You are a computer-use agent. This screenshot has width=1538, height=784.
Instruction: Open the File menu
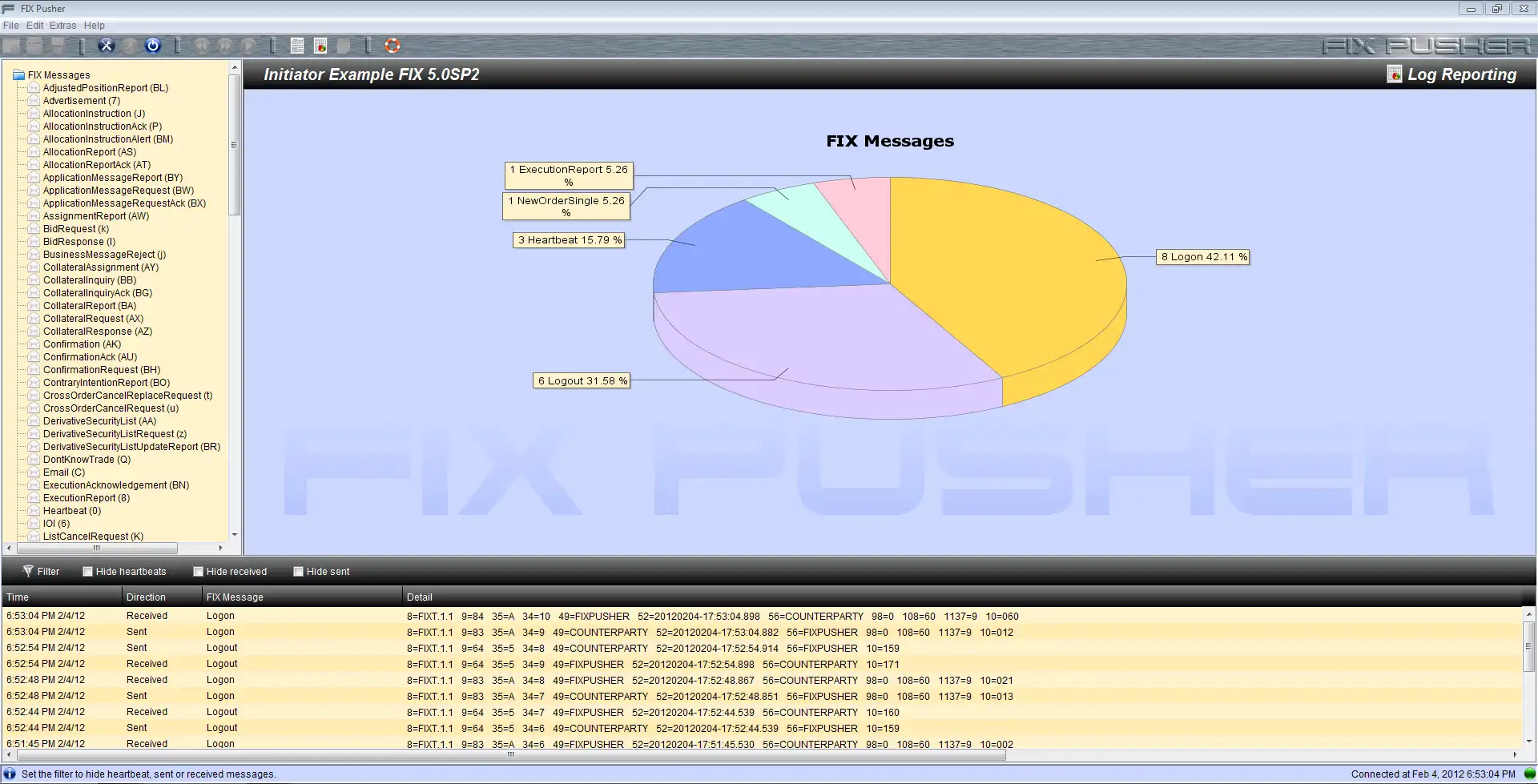pos(11,26)
